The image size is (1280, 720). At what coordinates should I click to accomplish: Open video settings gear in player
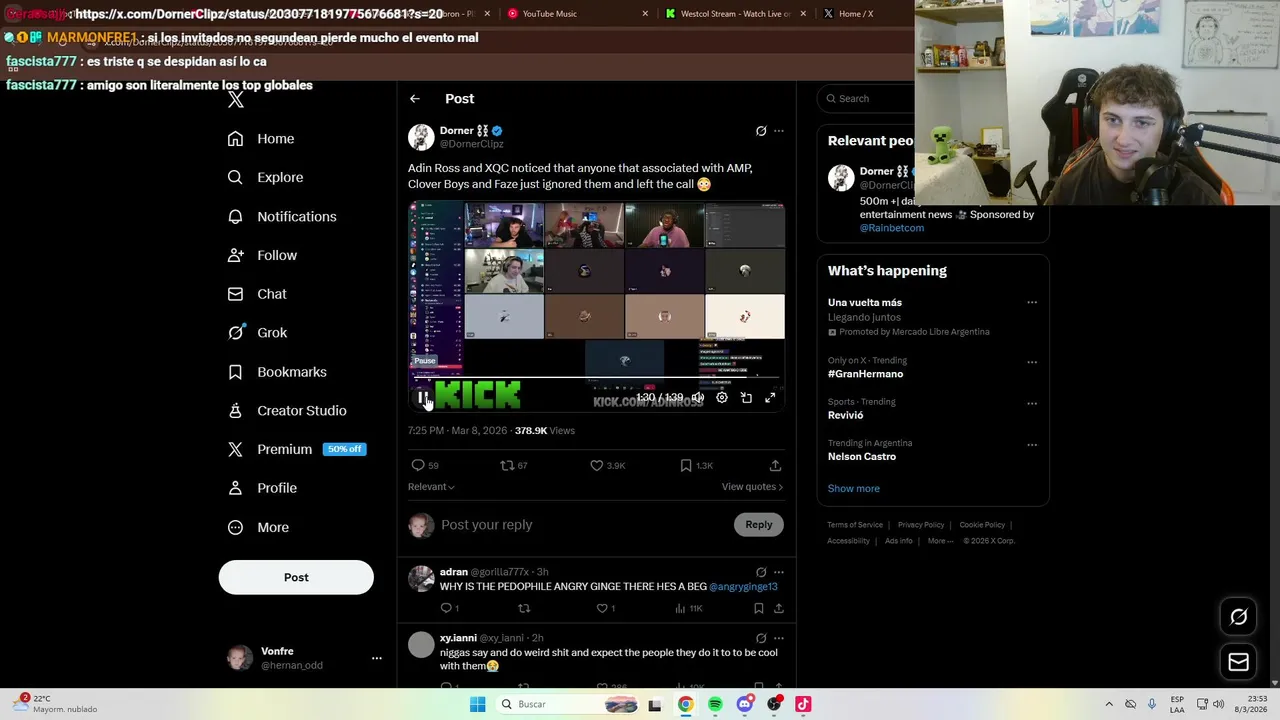(722, 398)
